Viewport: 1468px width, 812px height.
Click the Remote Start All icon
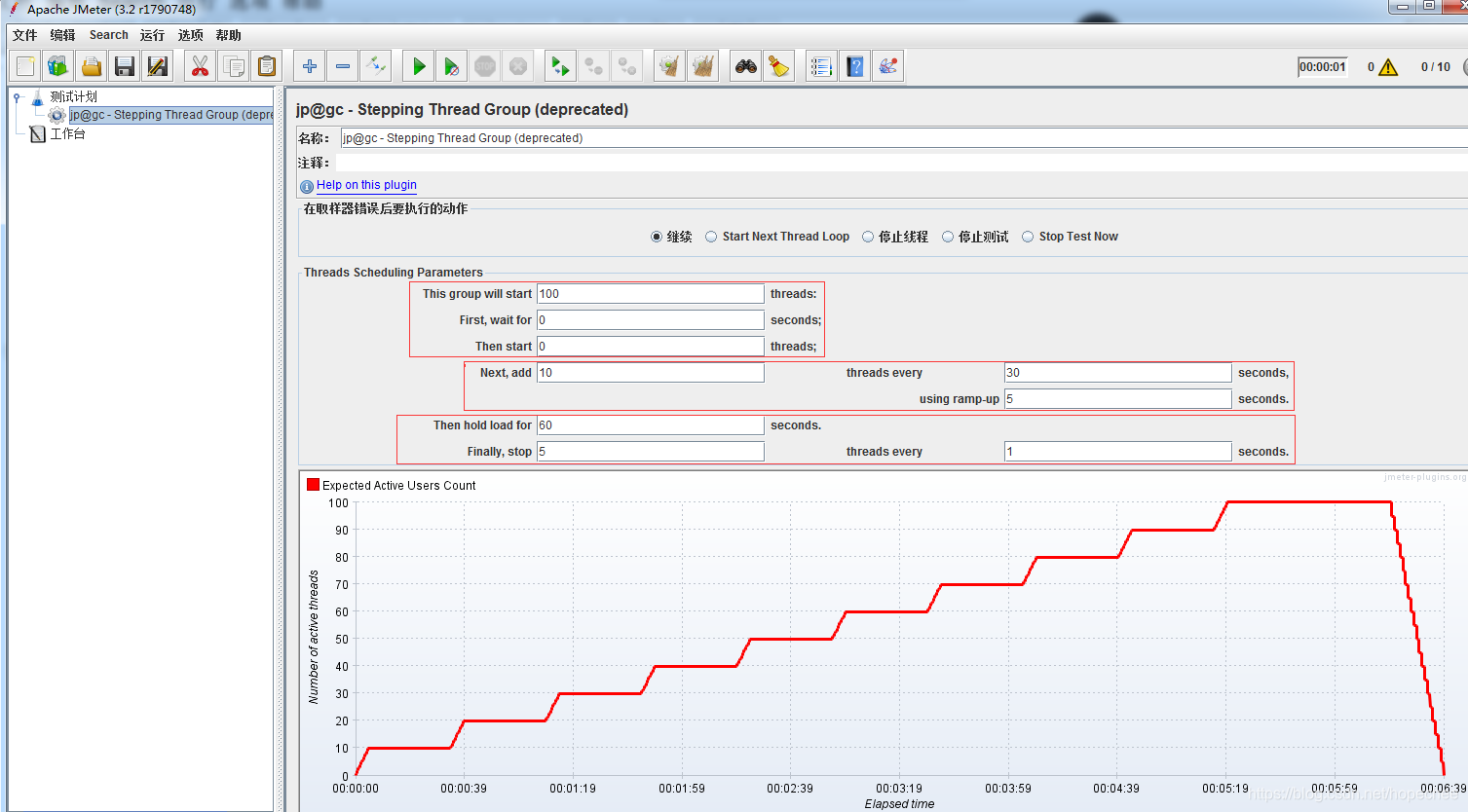560,66
